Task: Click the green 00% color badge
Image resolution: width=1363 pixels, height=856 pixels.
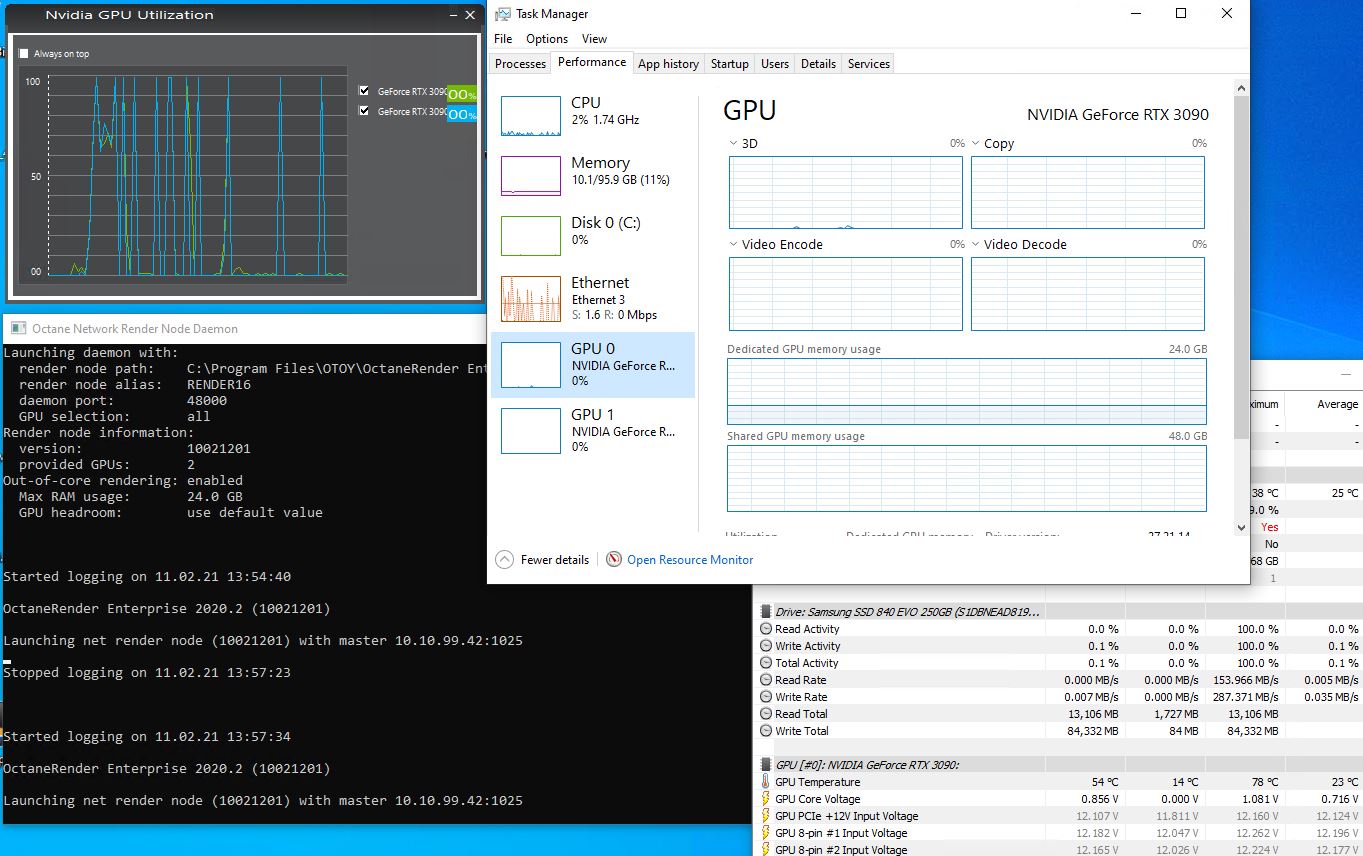Action: tap(462, 94)
